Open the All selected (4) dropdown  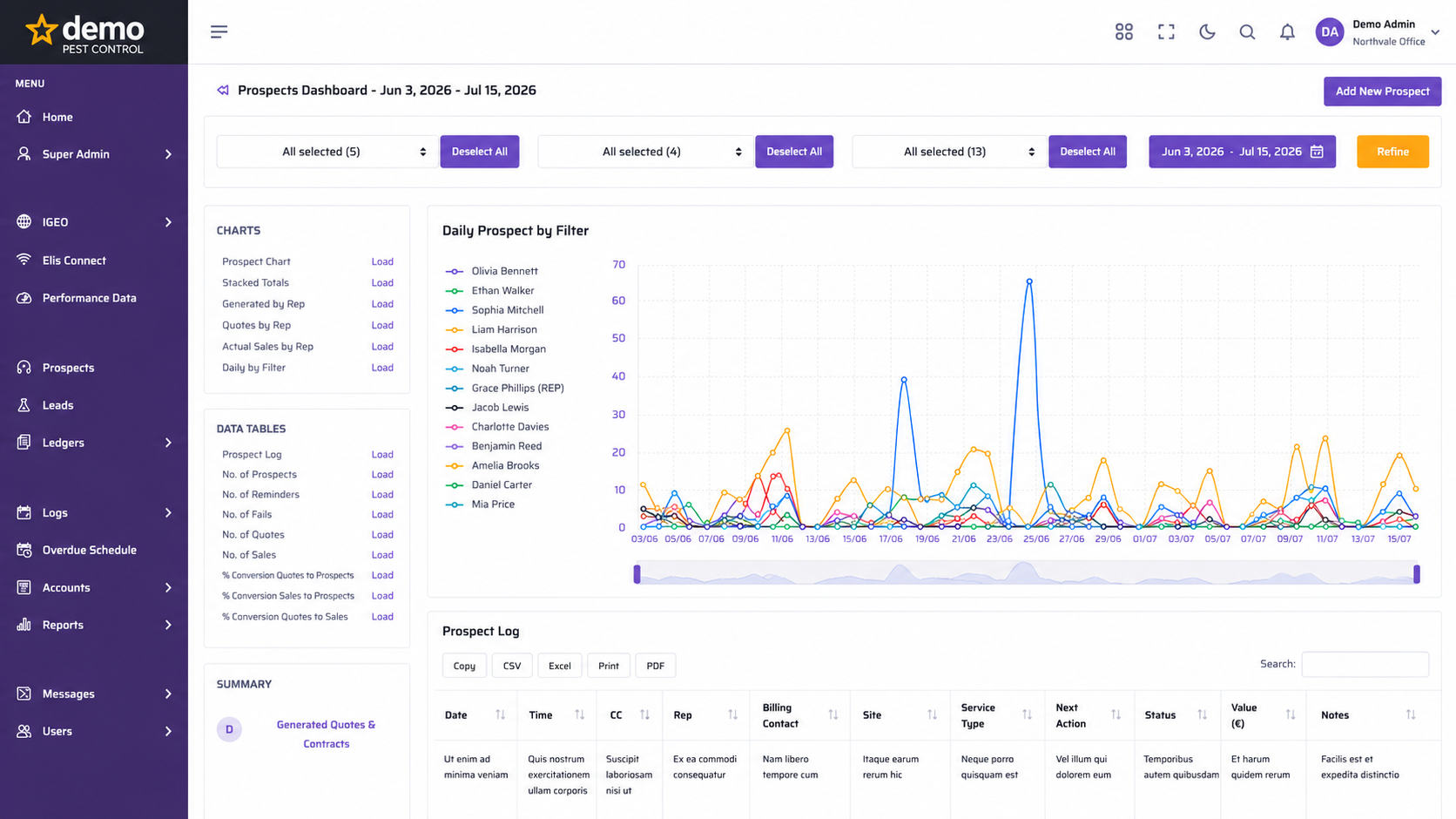(x=645, y=152)
